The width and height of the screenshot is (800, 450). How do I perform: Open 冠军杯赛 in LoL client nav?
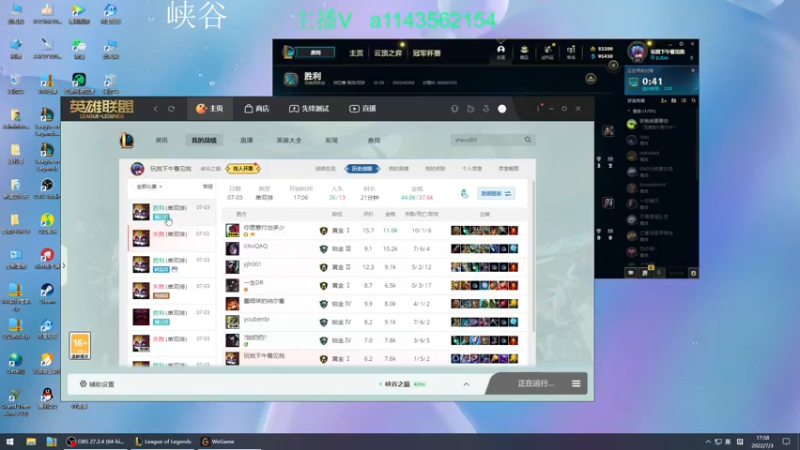coord(427,53)
